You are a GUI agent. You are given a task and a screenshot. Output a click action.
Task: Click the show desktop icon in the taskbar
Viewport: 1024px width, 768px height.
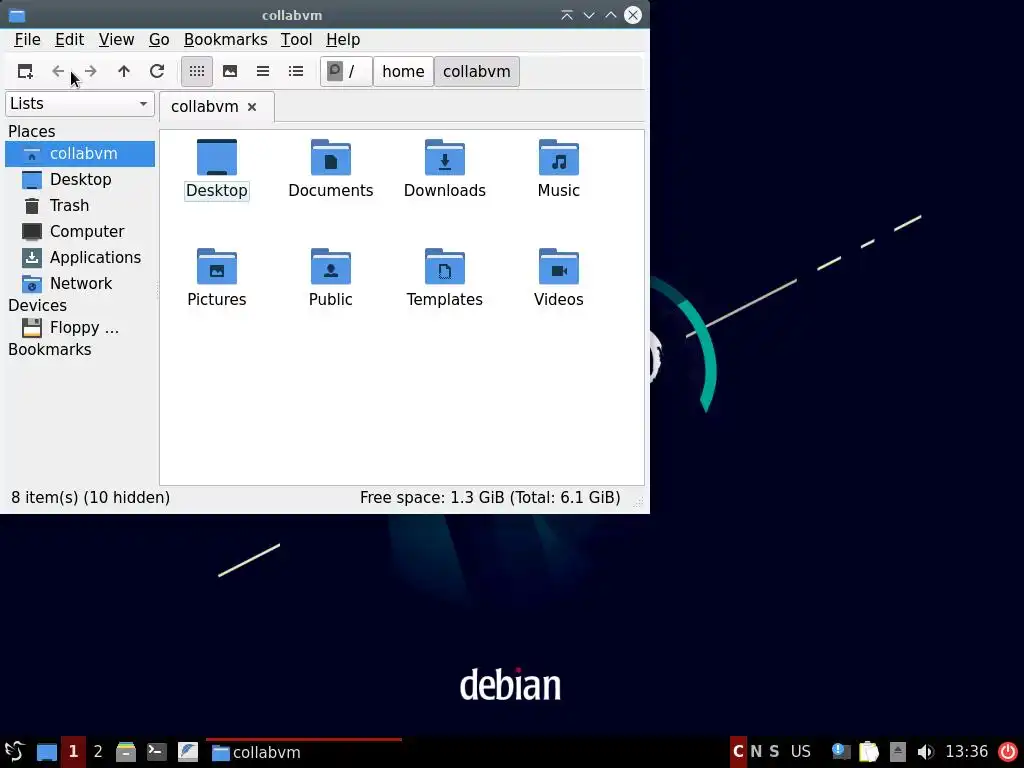pos(46,752)
